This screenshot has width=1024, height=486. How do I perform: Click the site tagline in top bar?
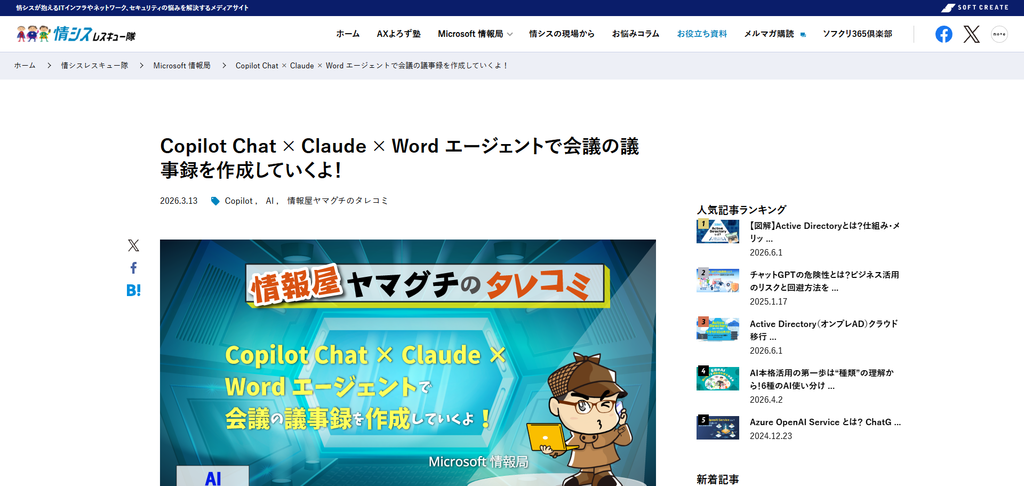point(132,8)
